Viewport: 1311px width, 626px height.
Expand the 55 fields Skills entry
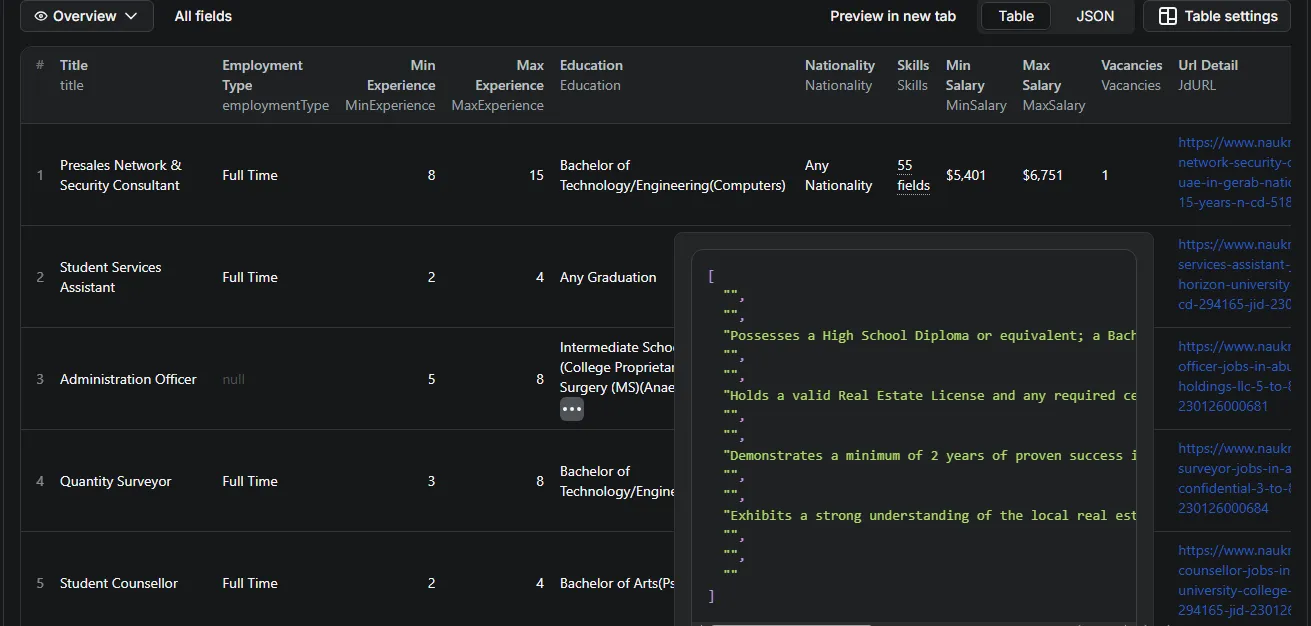click(913, 175)
